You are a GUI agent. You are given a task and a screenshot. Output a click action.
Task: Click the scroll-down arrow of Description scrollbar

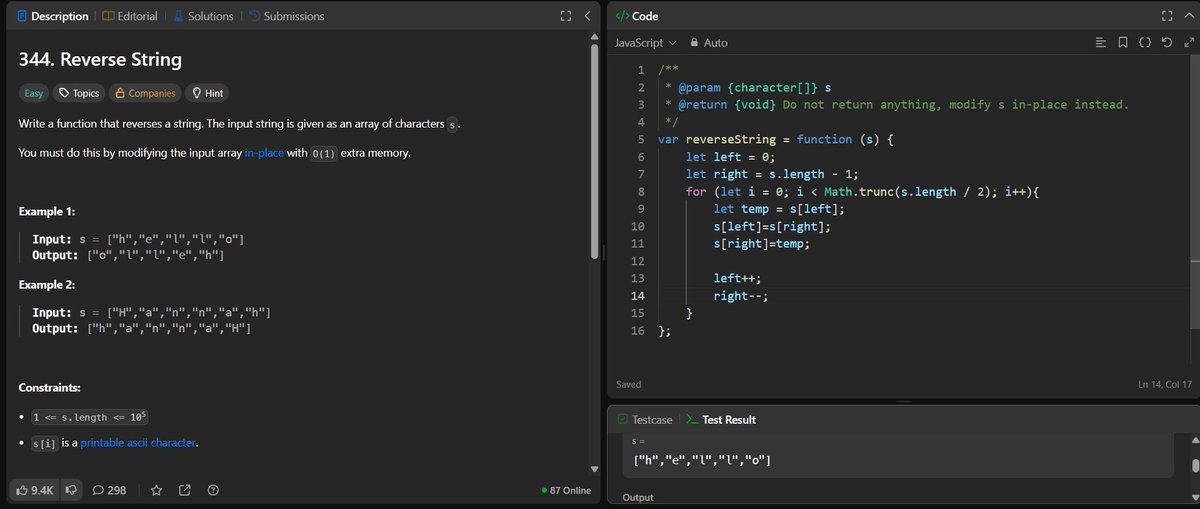595,469
